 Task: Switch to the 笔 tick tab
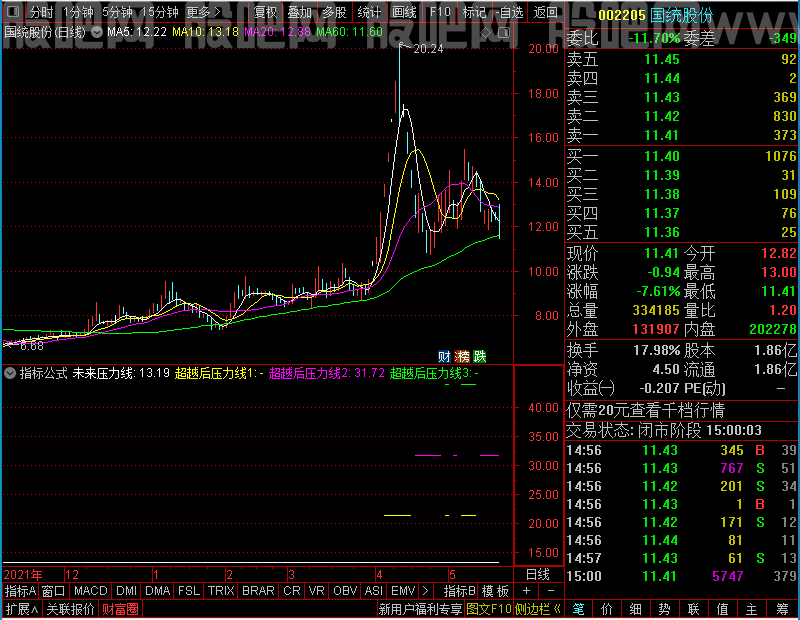(579, 609)
